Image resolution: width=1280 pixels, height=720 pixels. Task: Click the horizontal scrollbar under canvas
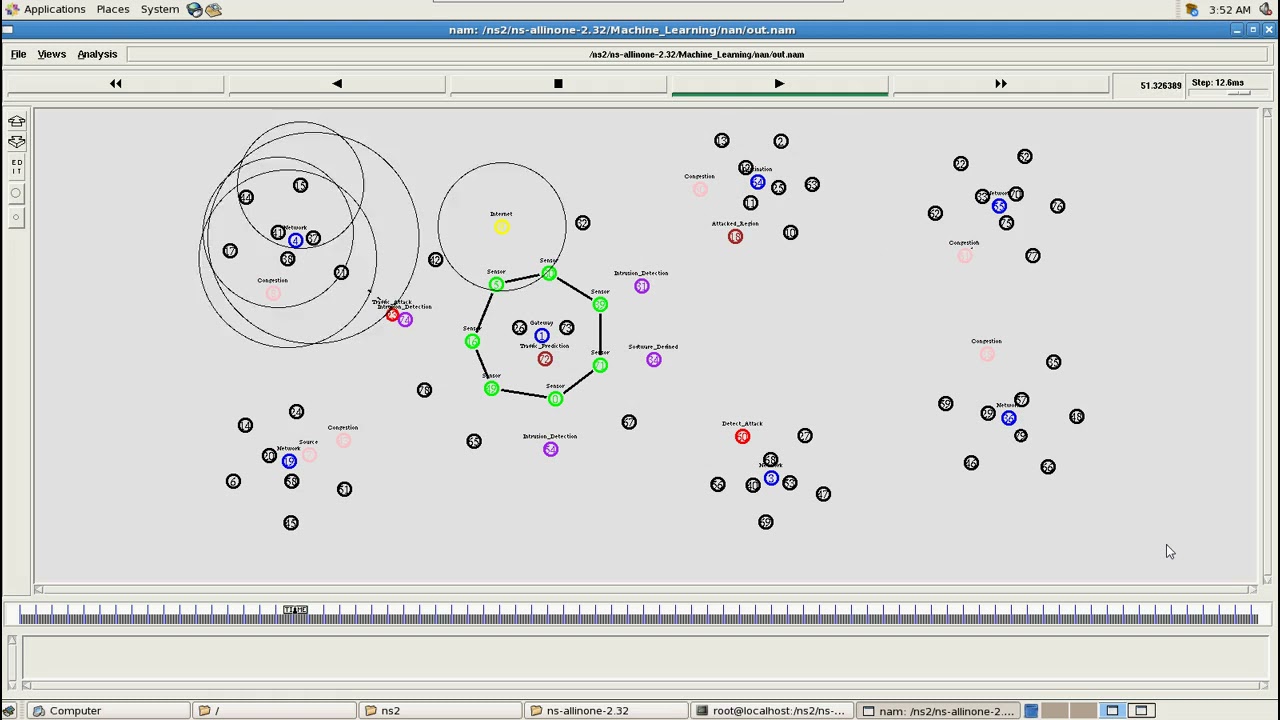(645, 589)
